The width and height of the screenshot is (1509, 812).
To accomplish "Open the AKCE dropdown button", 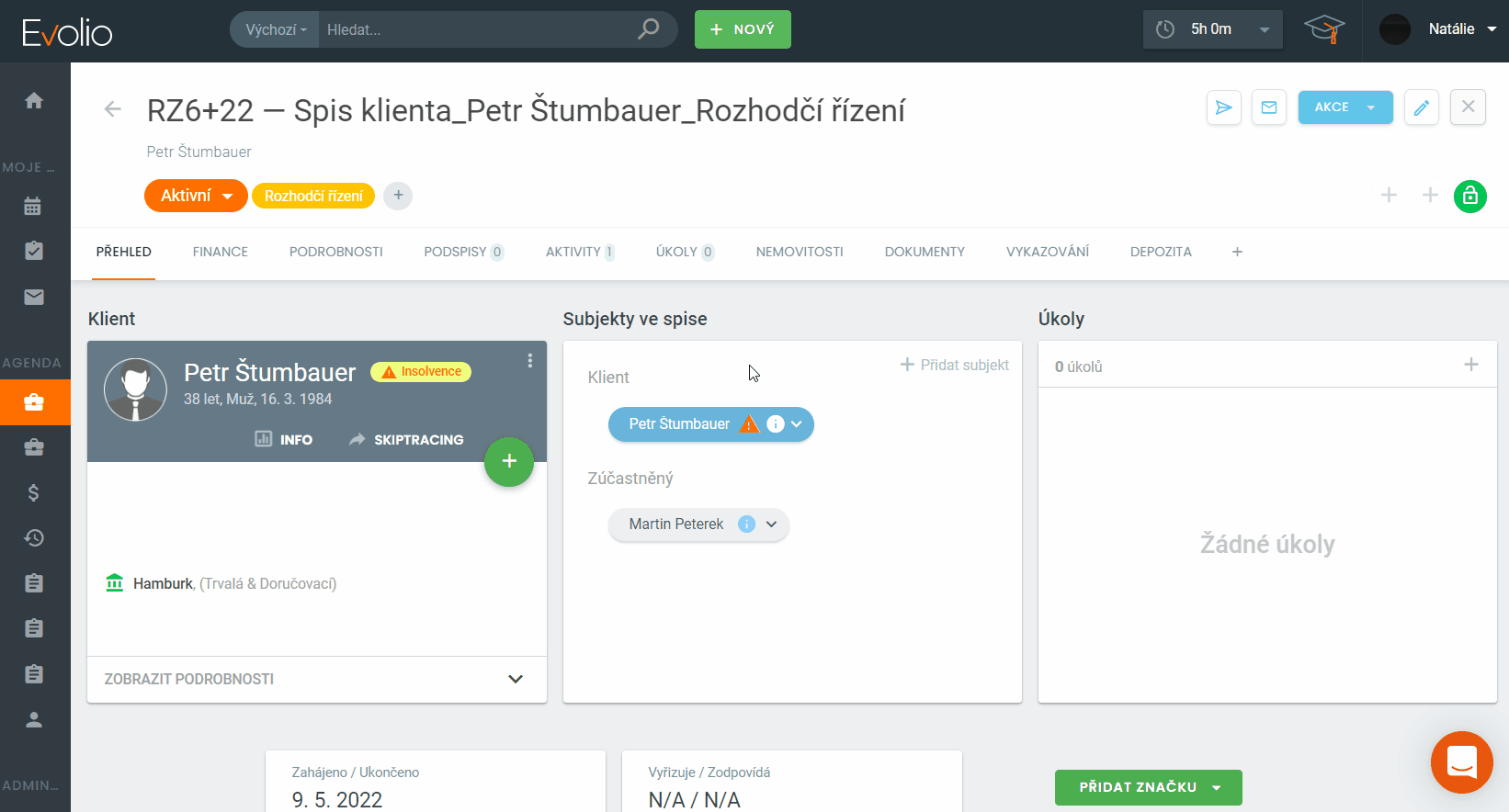I will [1344, 107].
